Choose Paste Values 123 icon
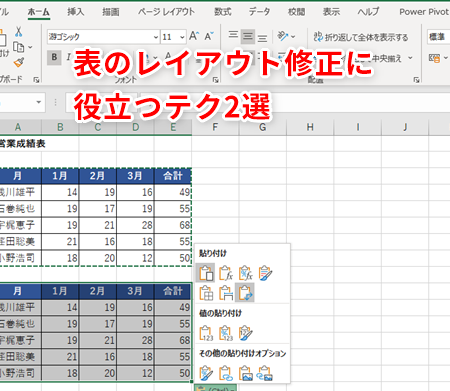Screen dimensions: 450x391 [x=206, y=333]
